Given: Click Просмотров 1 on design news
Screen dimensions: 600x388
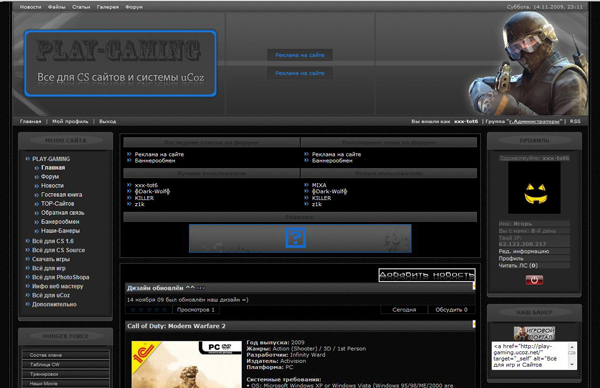Looking at the screenshot, I should [196, 310].
